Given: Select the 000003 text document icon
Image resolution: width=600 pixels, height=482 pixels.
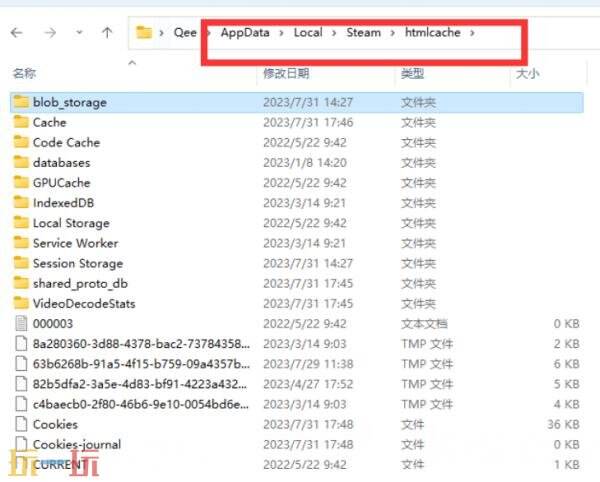Looking at the screenshot, I should pyautogui.click(x=21, y=324).
